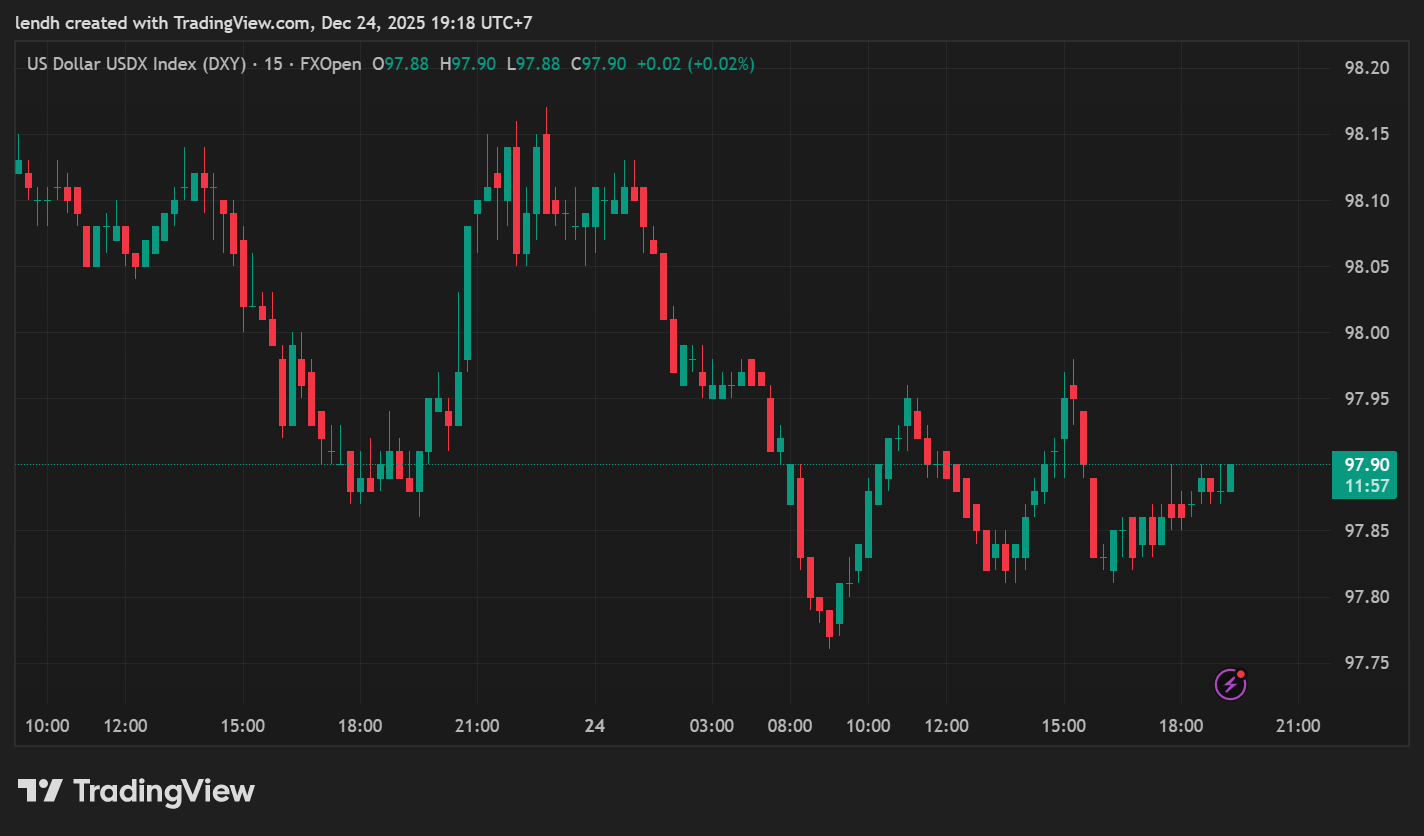This screenshot has width=1424, height=836.
Task: Click the 11:57 candle countdown timer
Action: [1366, 486]
